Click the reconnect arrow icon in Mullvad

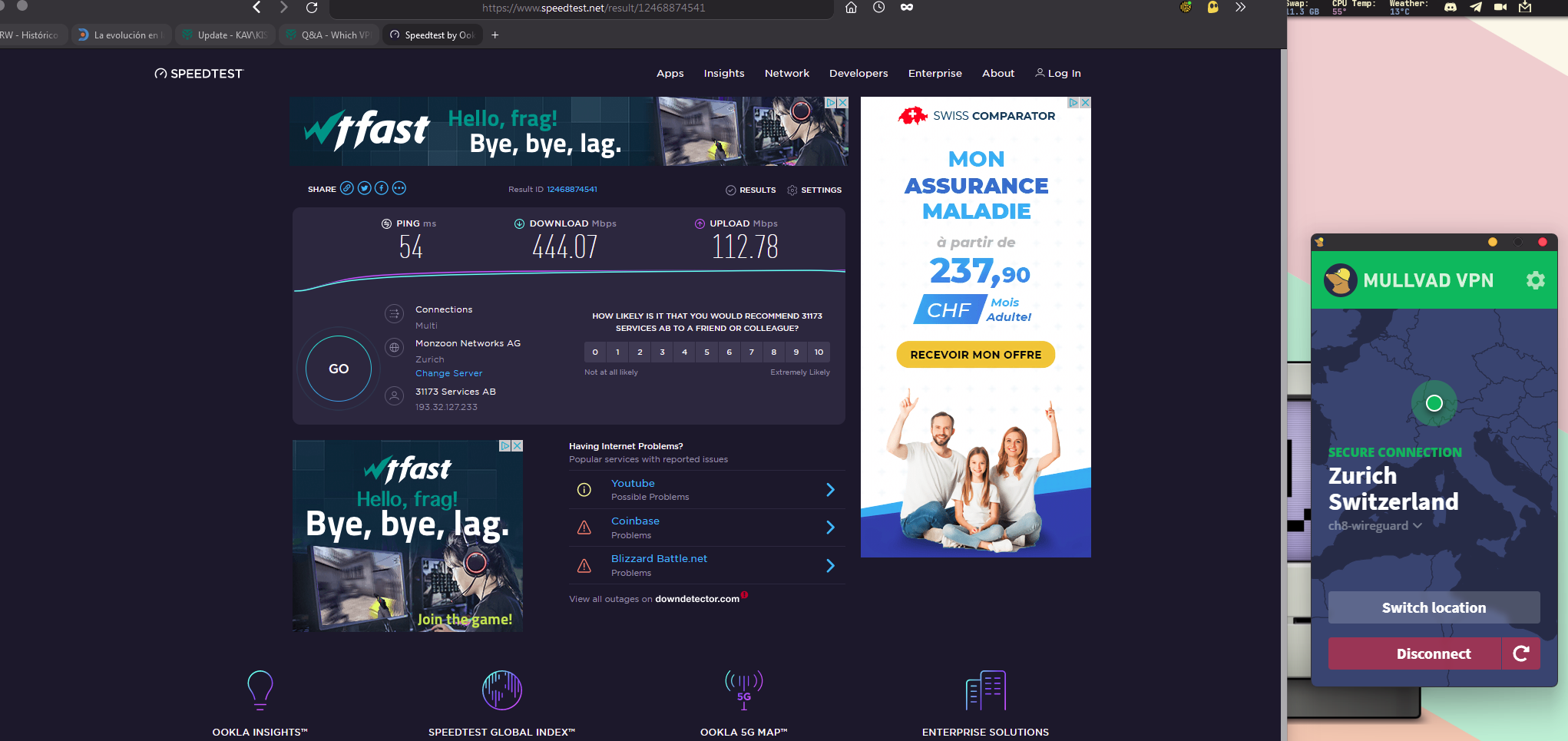click(1520, 653)
